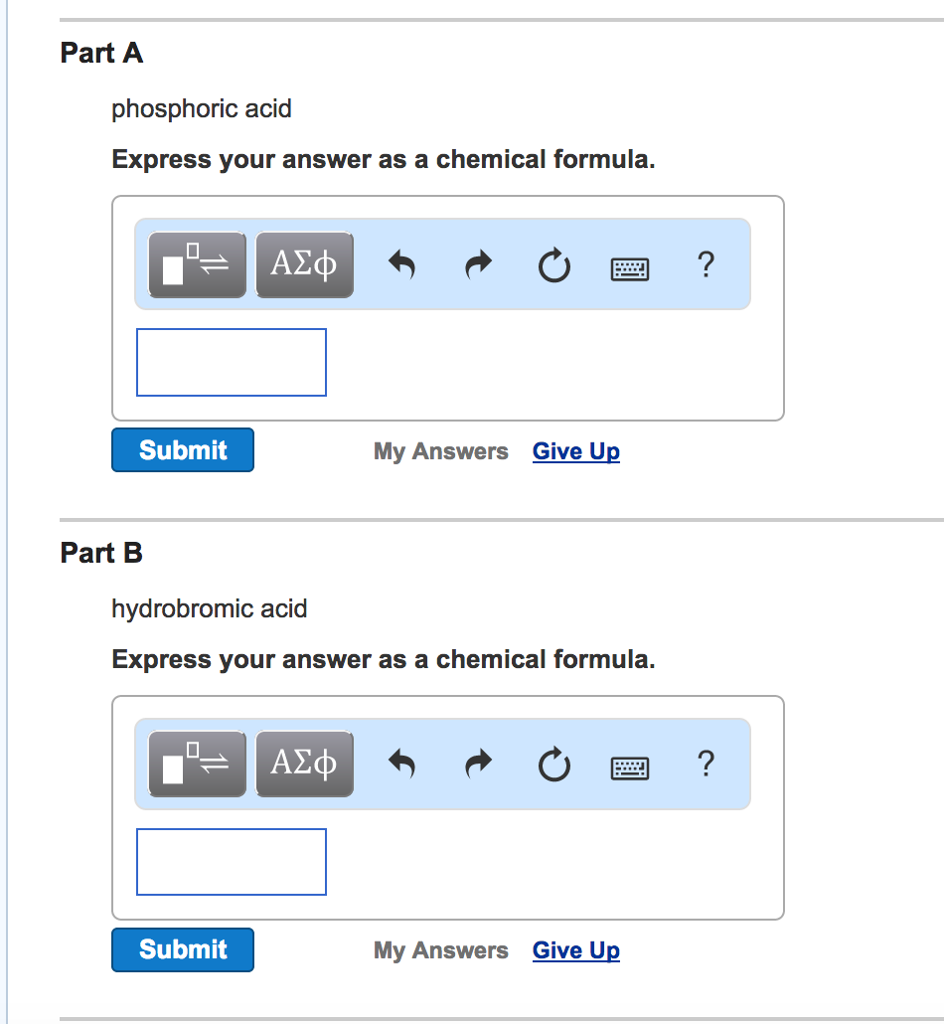Open the chemical formula templates menu in Part A
Viewport: 944px width, 1024px height.
coord(196,264)
